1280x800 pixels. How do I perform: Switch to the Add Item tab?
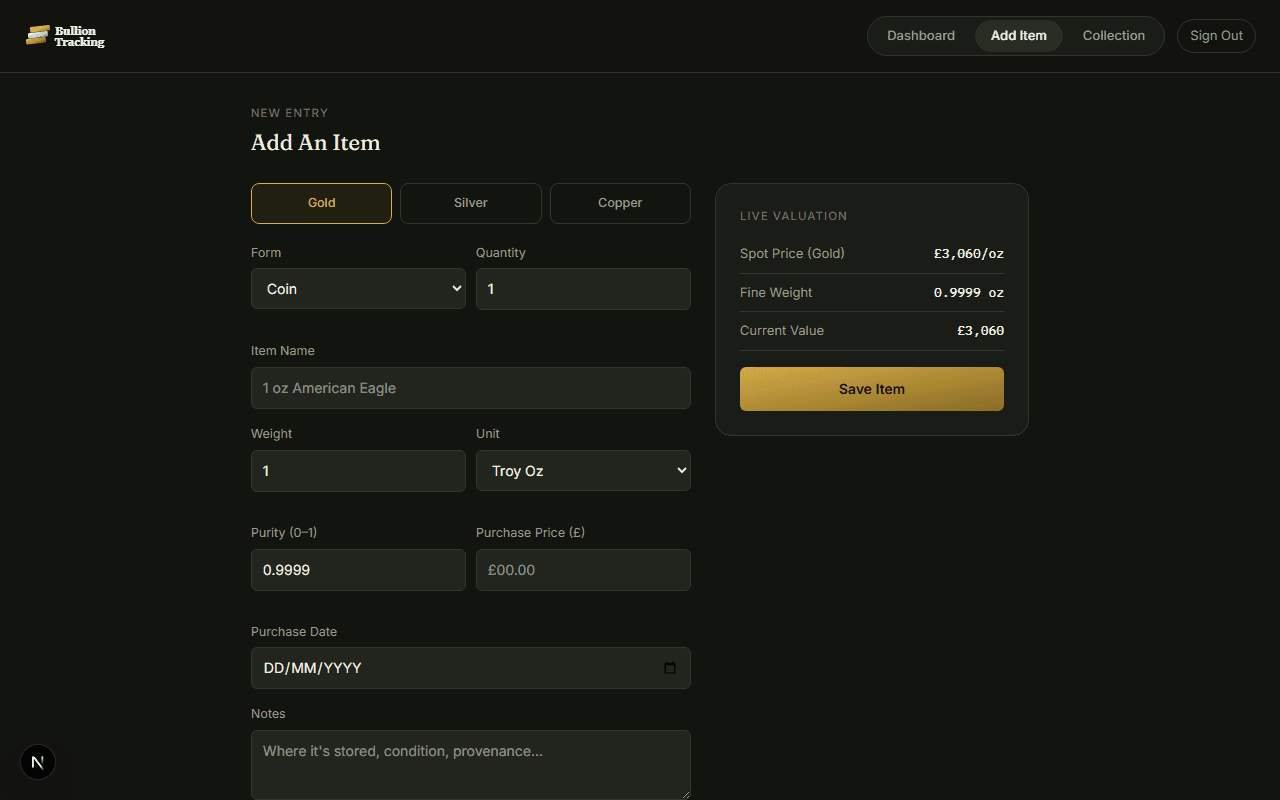click(1019, 36)
